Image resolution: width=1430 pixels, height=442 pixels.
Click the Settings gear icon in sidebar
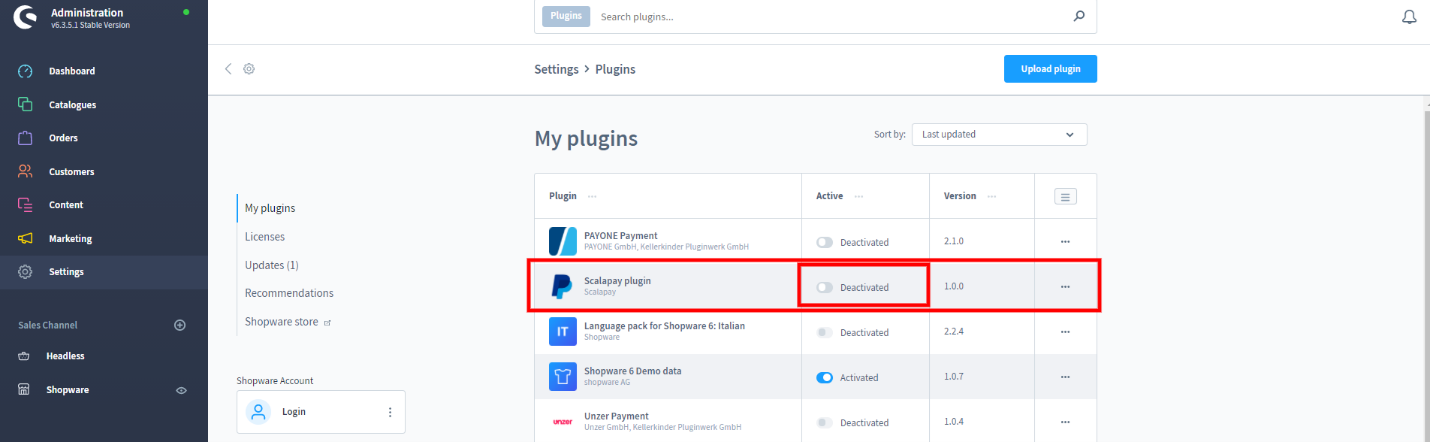[26, 272]
